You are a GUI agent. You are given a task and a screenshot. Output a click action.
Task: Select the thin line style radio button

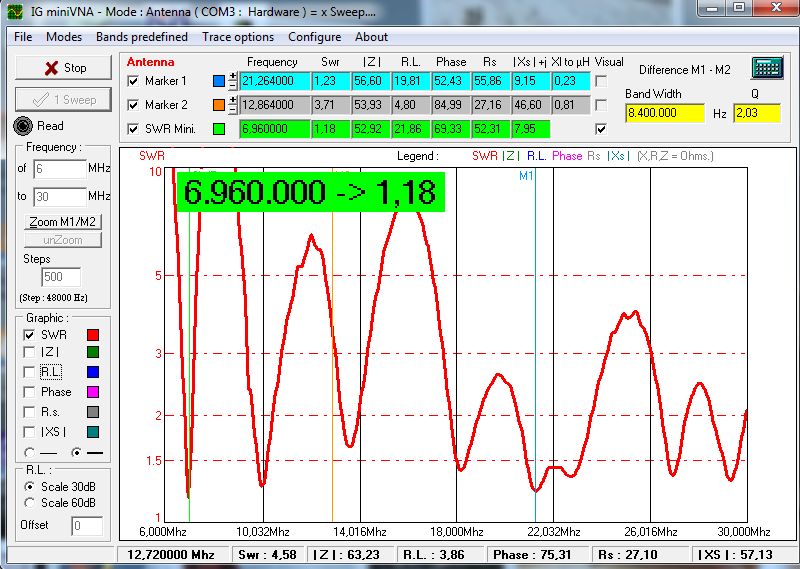tap(29, 453)
